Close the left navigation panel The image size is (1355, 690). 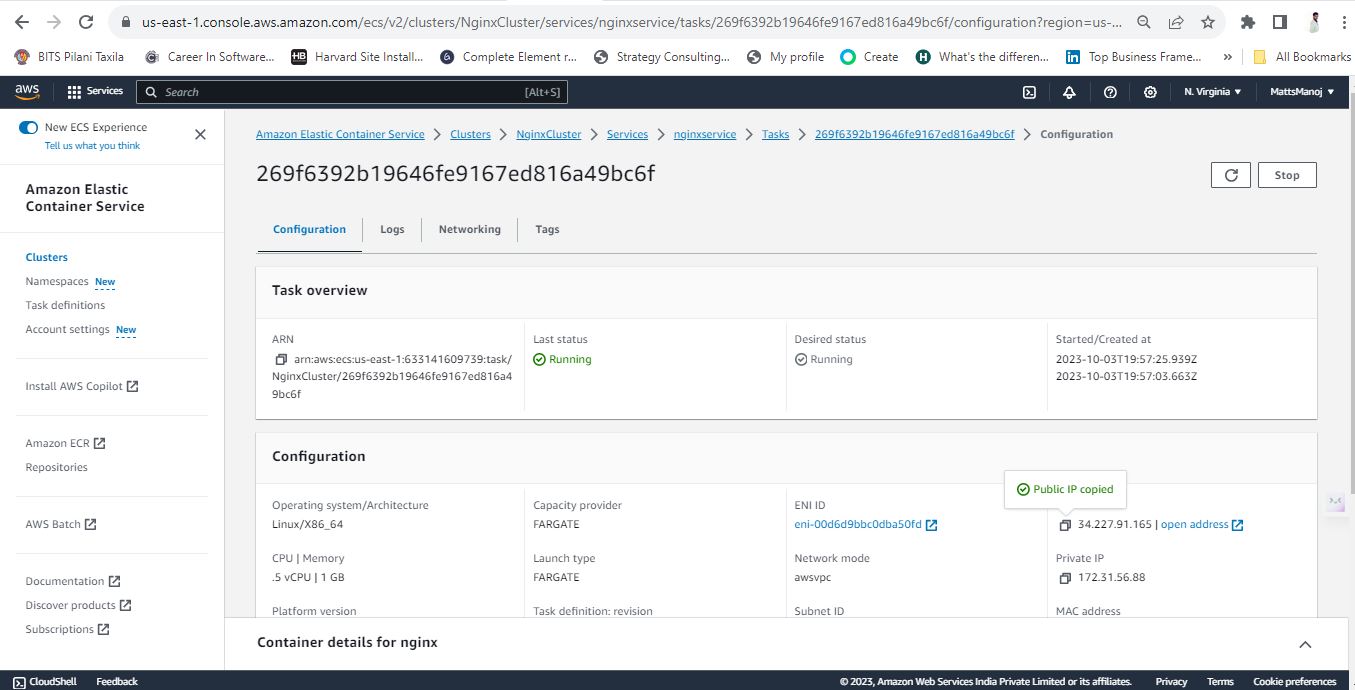coord(200,135)
